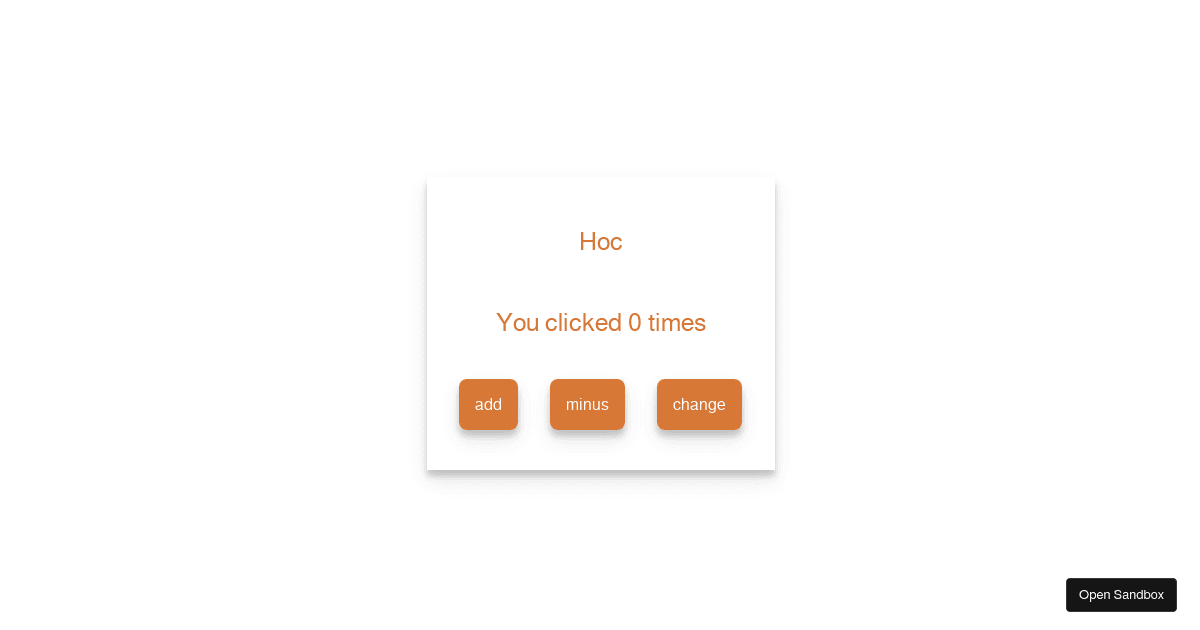The height and width of the screenshot is (630, 1200).
Task: Click the Hoc heading text
Action: [601, 242]
